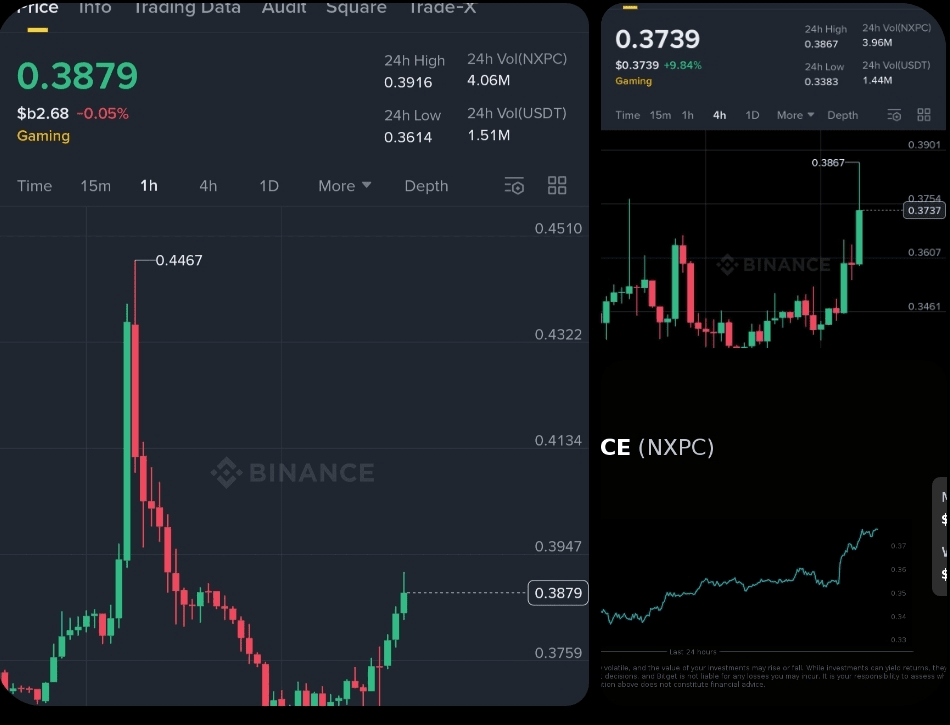
Task: Click the 0.3901 axis label
Action: [925, 145]
